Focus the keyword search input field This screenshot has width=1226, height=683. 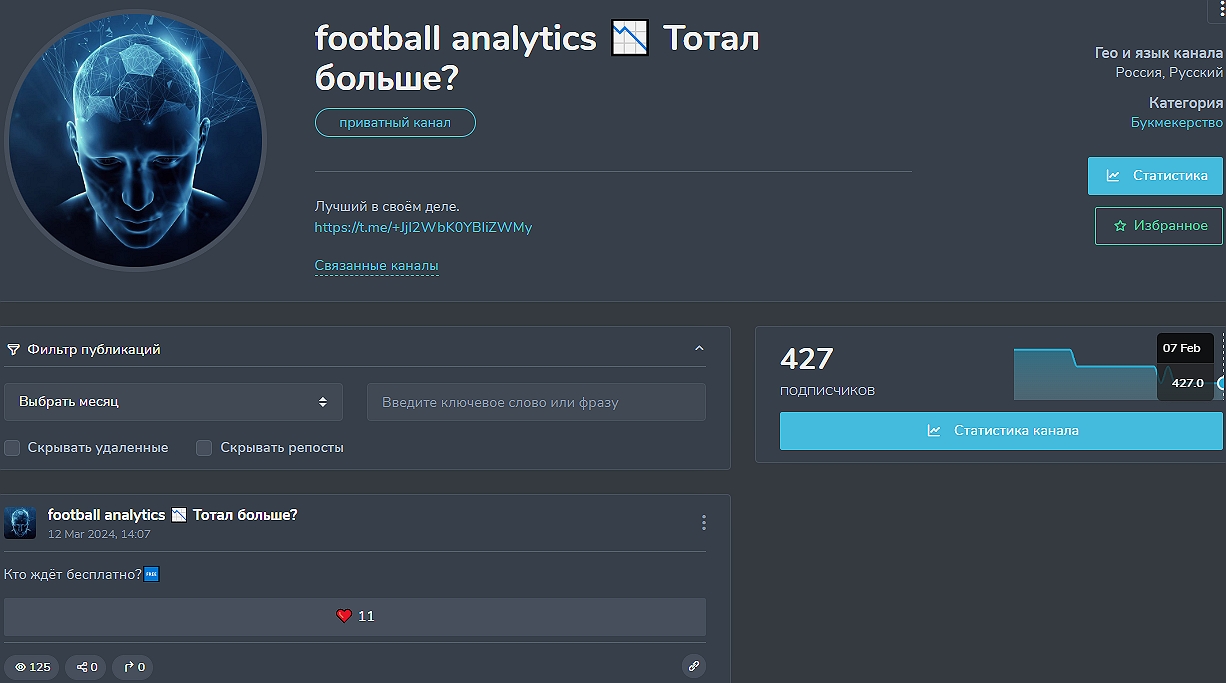tap(536, 402)
